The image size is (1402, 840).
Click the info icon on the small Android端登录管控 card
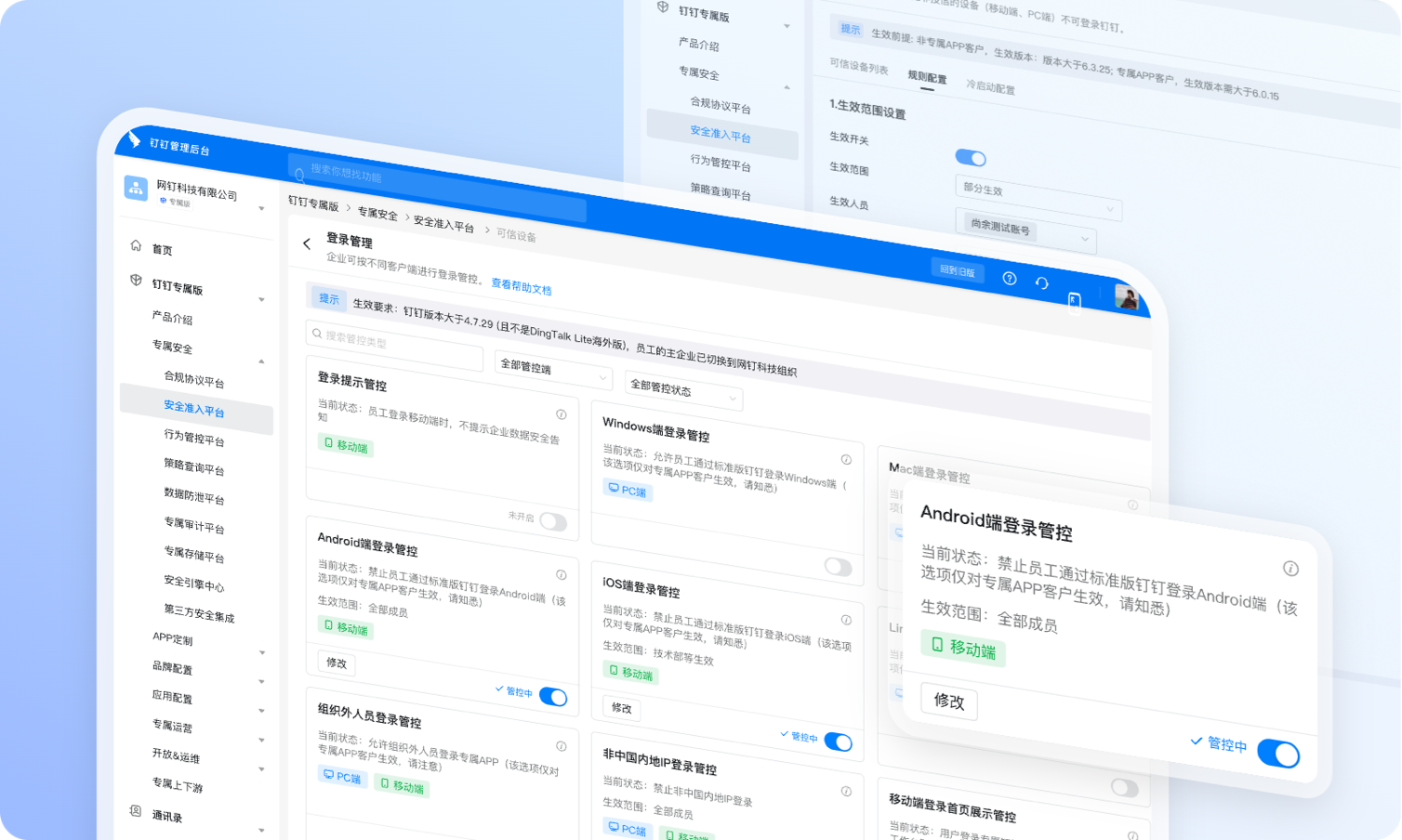[562, 574]
